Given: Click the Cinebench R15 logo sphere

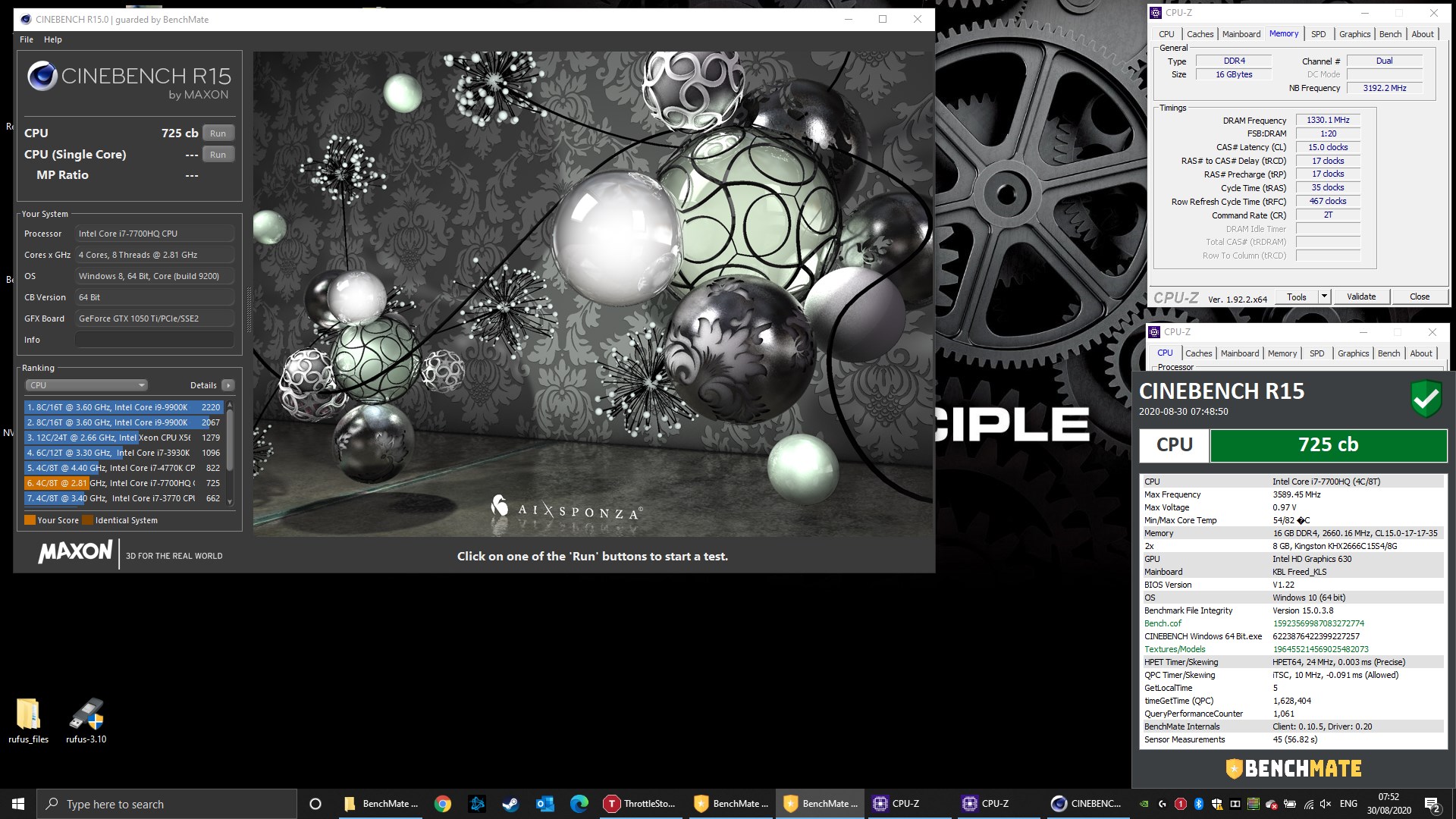Looking at the screenshot, I should [42, 77].
